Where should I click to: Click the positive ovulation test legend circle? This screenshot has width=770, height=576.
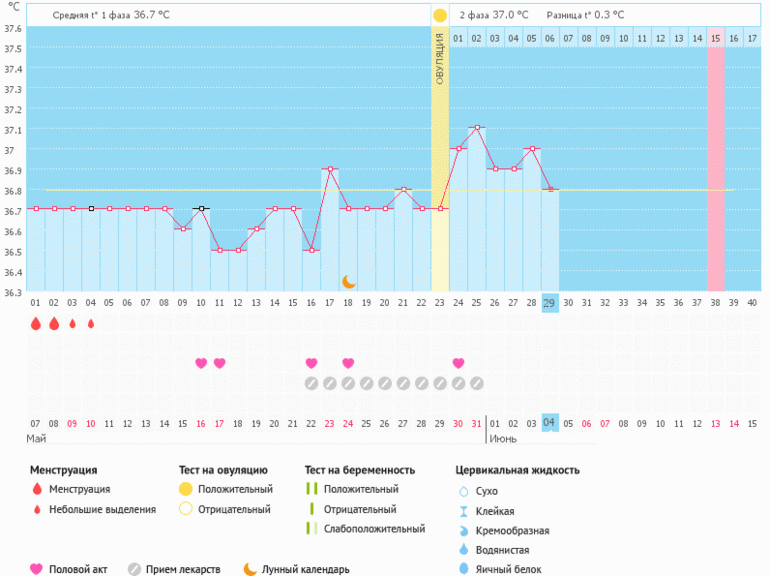tap(184, 489)
